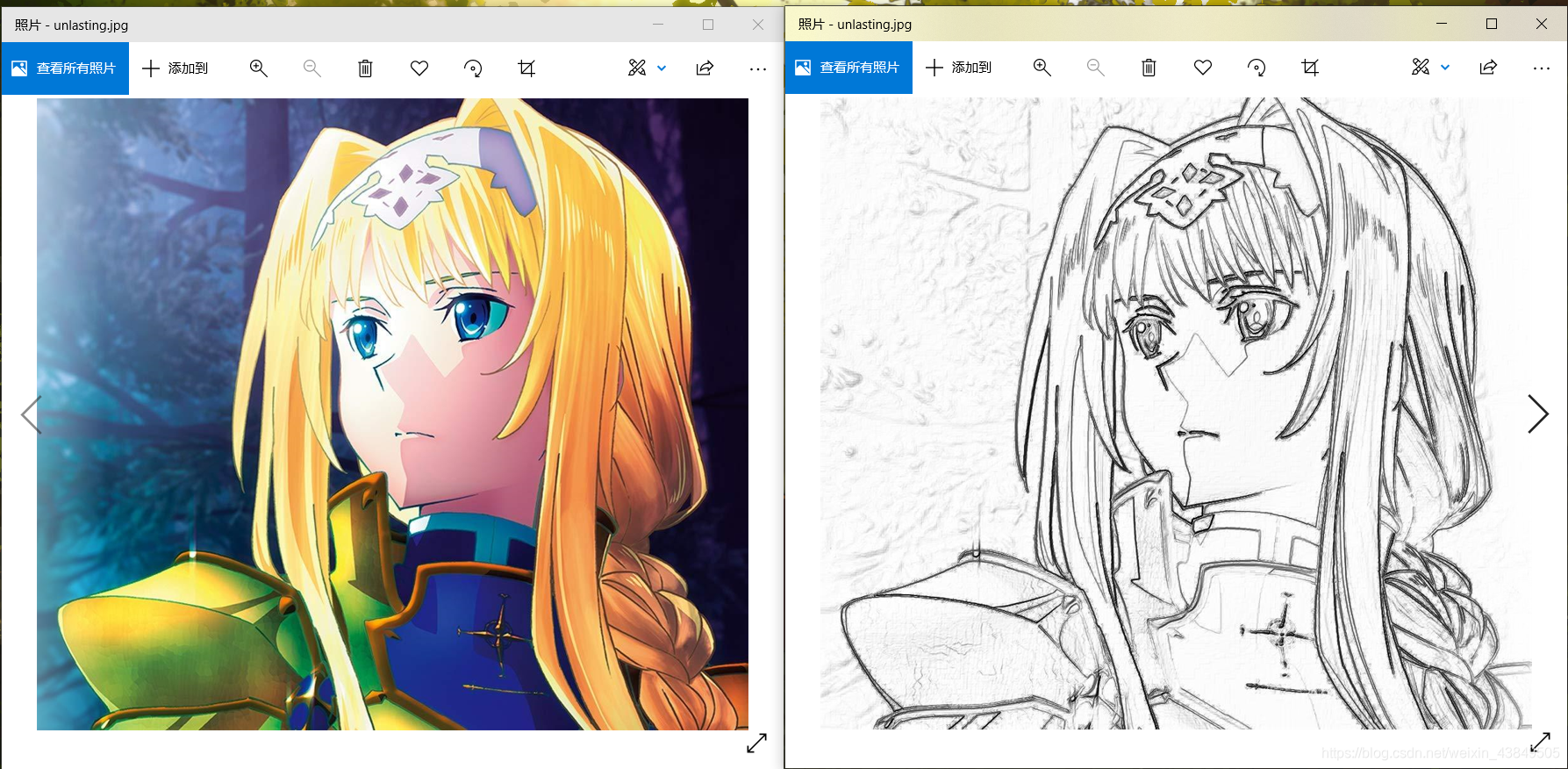Image resolution: width=1568 pixels, height=769 pixels.
Task: Crop icon in right Photos window
Action: [1310, 68]
